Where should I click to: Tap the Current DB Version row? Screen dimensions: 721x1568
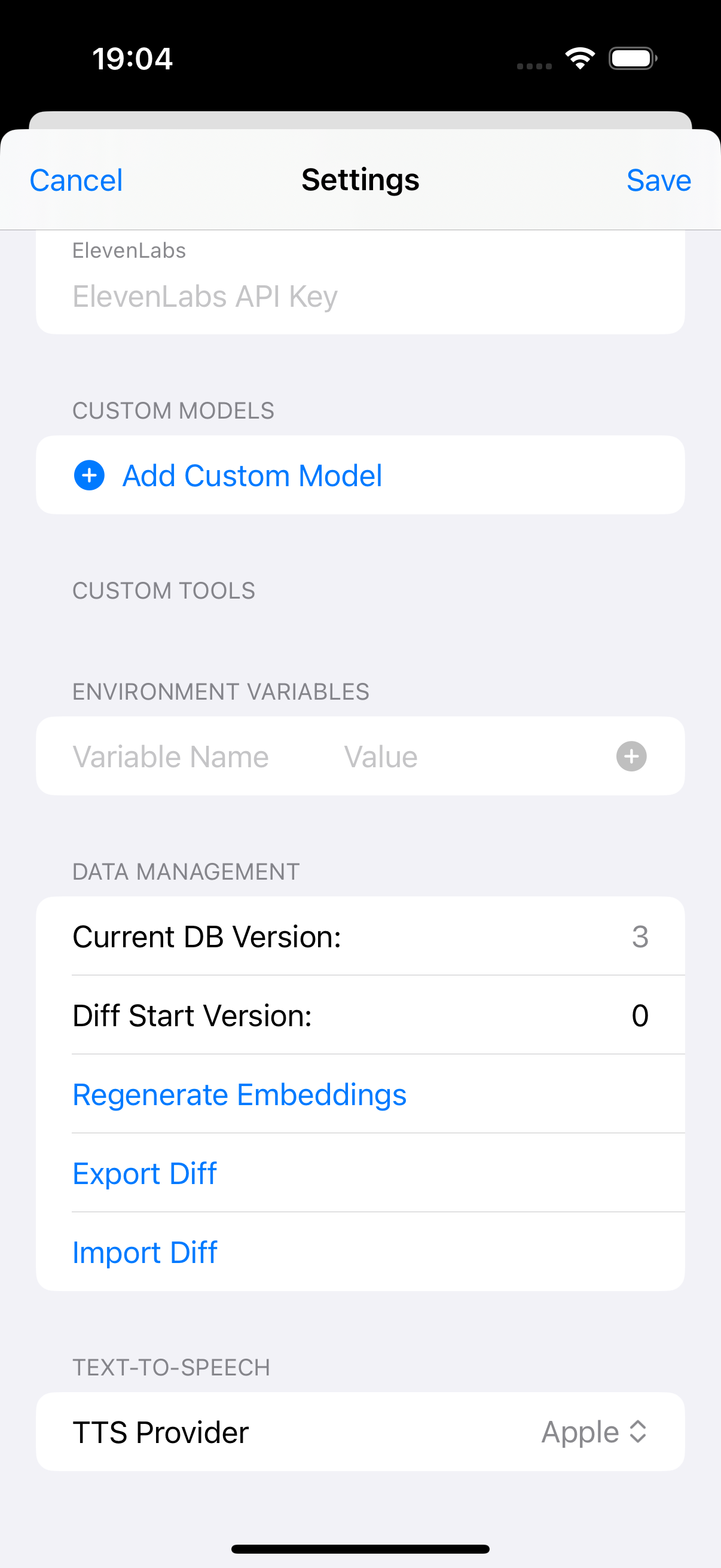(360, 936)
